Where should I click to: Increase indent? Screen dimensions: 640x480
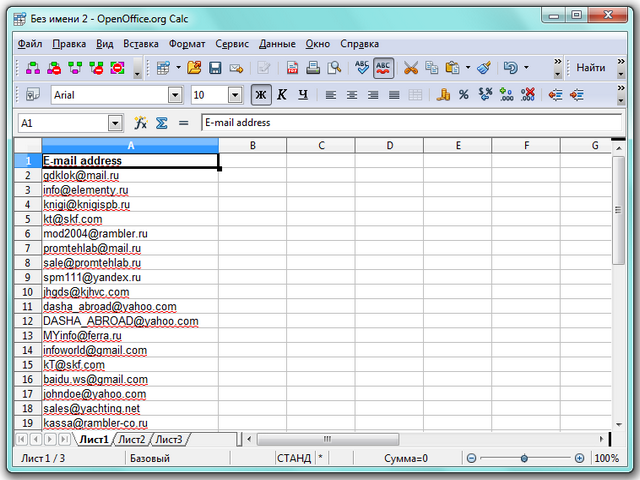point(577,95)
